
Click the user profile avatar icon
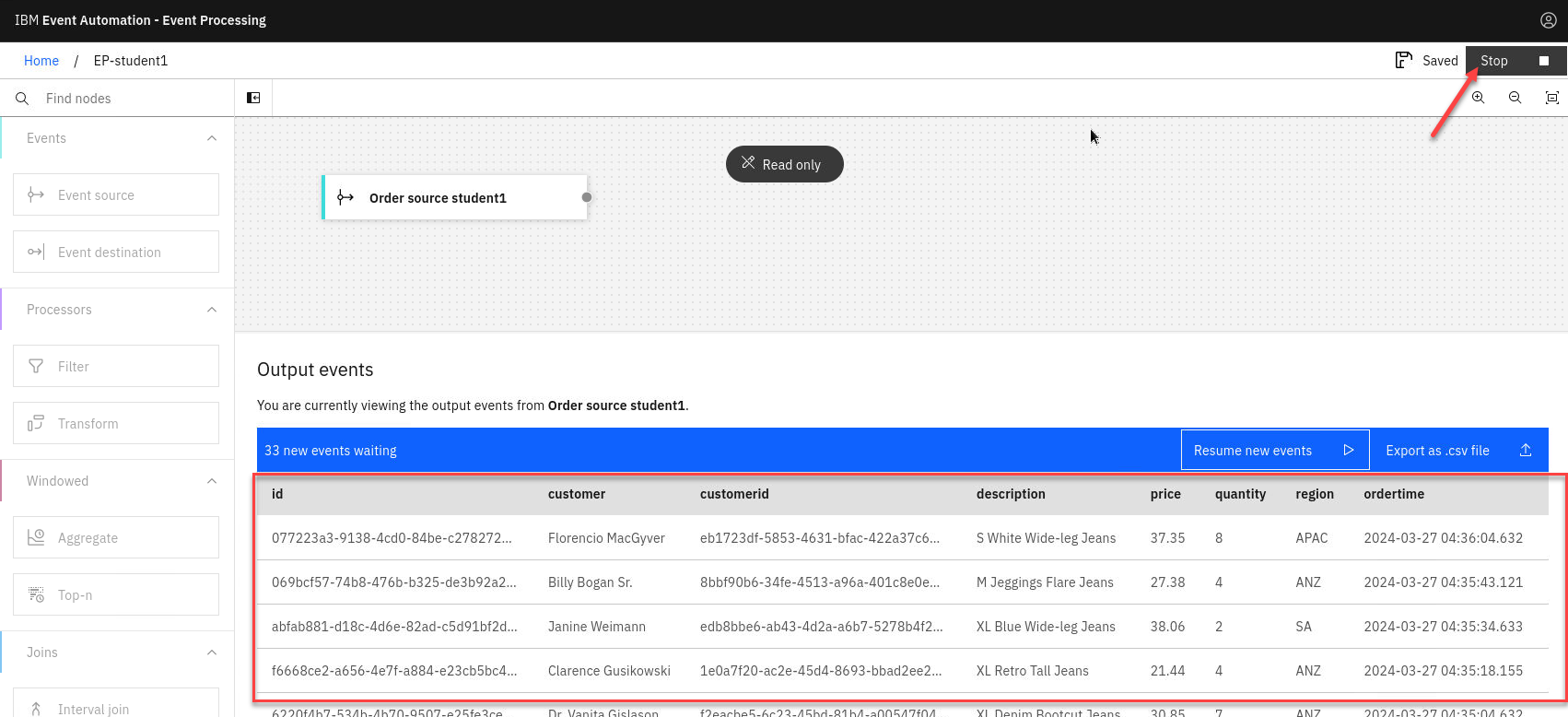(1548, 20)
